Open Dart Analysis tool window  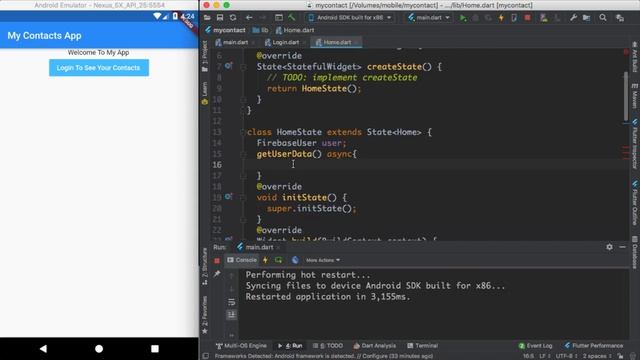[x=374, y=346]
